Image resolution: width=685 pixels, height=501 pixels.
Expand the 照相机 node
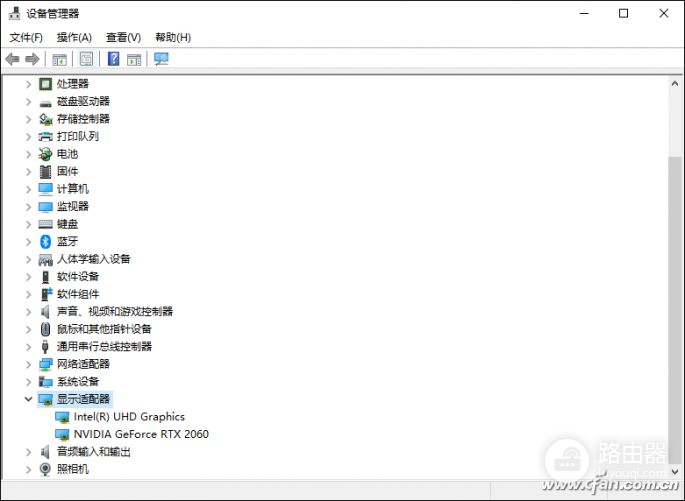[28, 469]
